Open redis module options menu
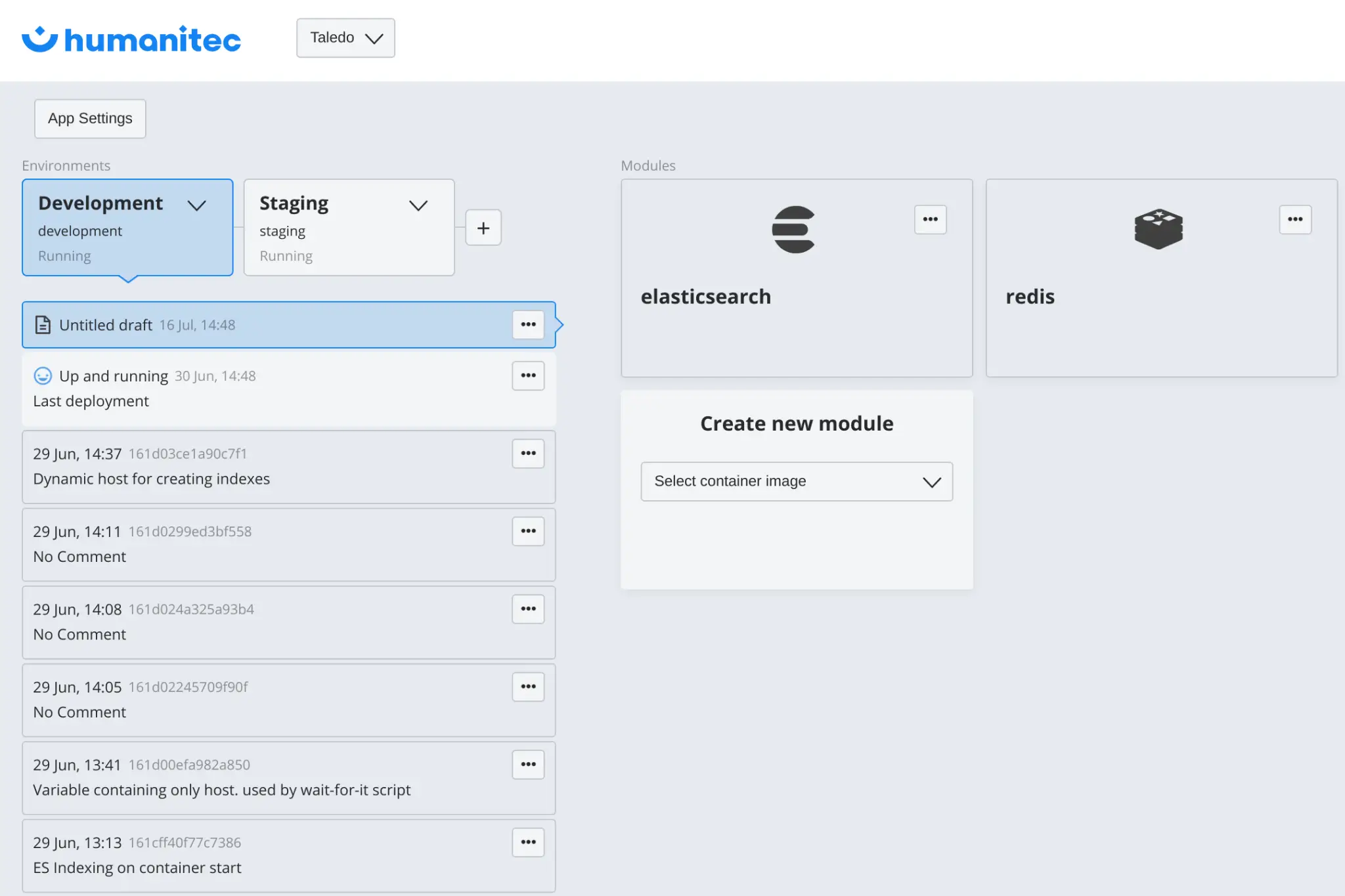The width and height of the screenshot is (1345, 896). click(1295, 219)
